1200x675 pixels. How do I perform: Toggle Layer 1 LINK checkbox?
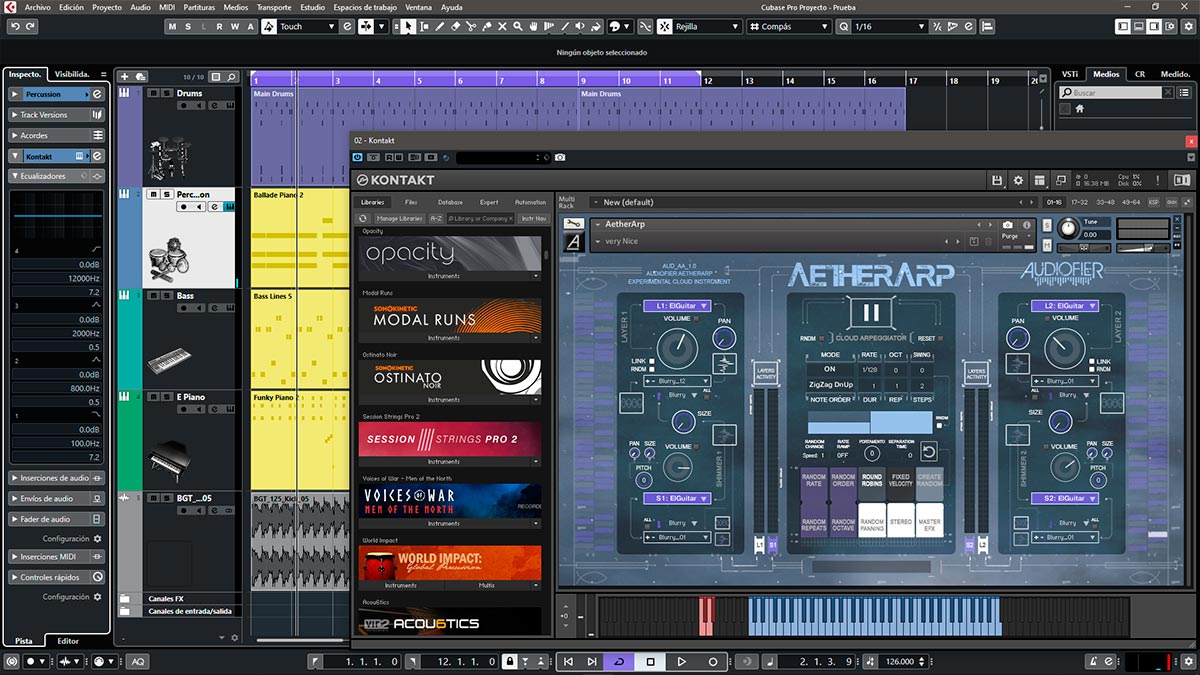point(652,361)
